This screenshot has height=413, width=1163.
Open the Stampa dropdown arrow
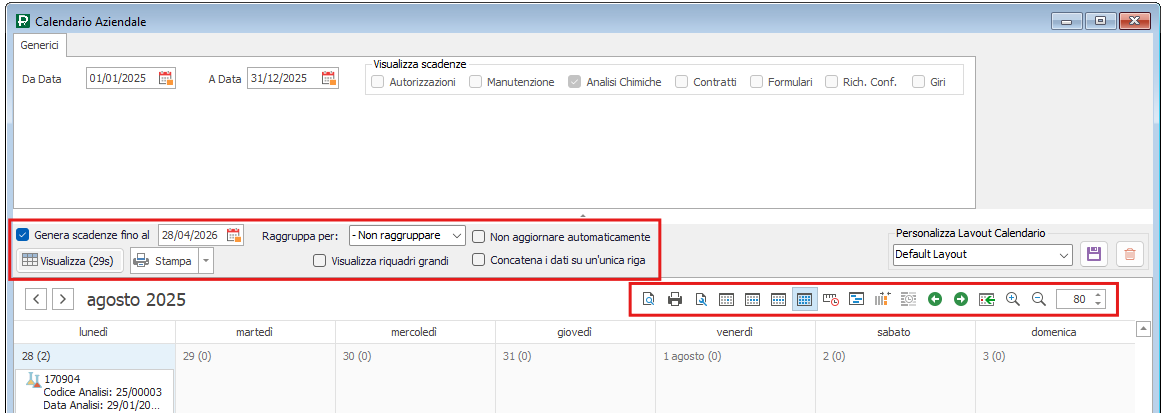[x=205, y=261]
